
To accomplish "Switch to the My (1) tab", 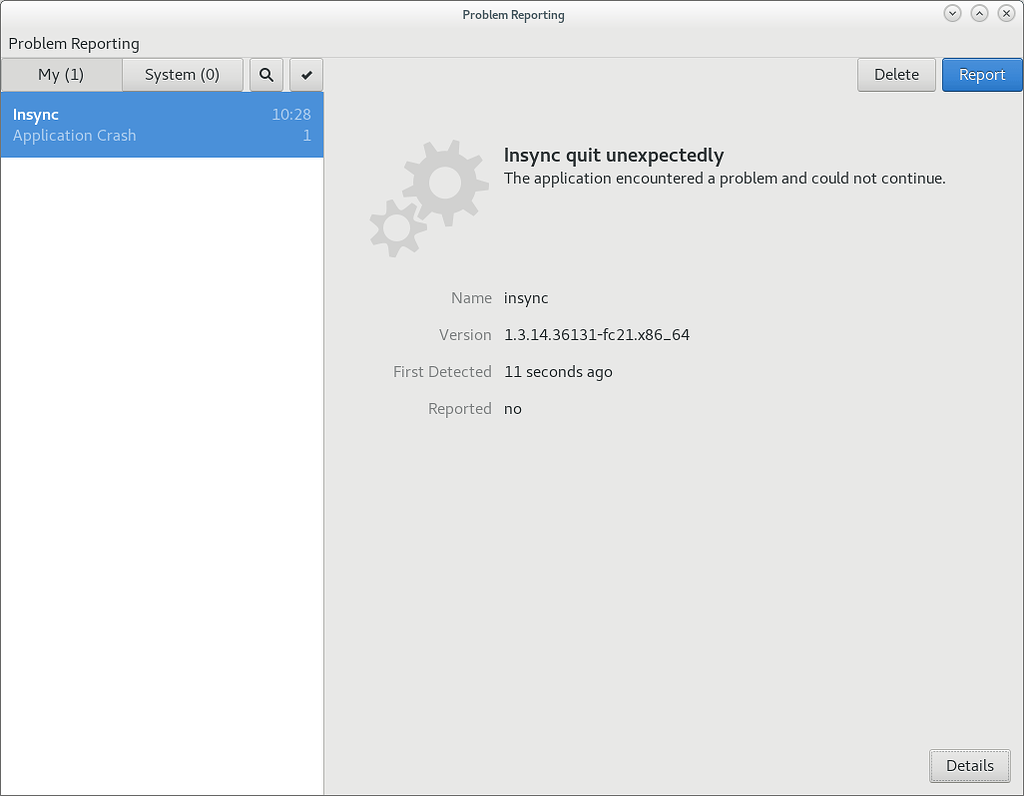I will coord(62,74).
